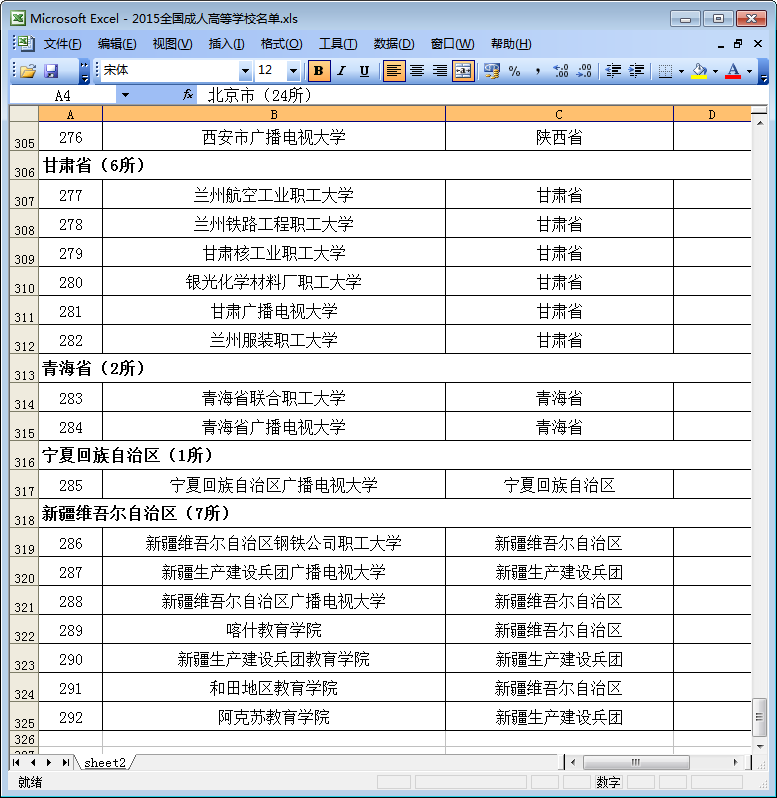The width and height of the screenshot is (777, 798).
Task: Click the Open folder icon in the toolbar
Action: pyautogui.click(x=28, y=71)
